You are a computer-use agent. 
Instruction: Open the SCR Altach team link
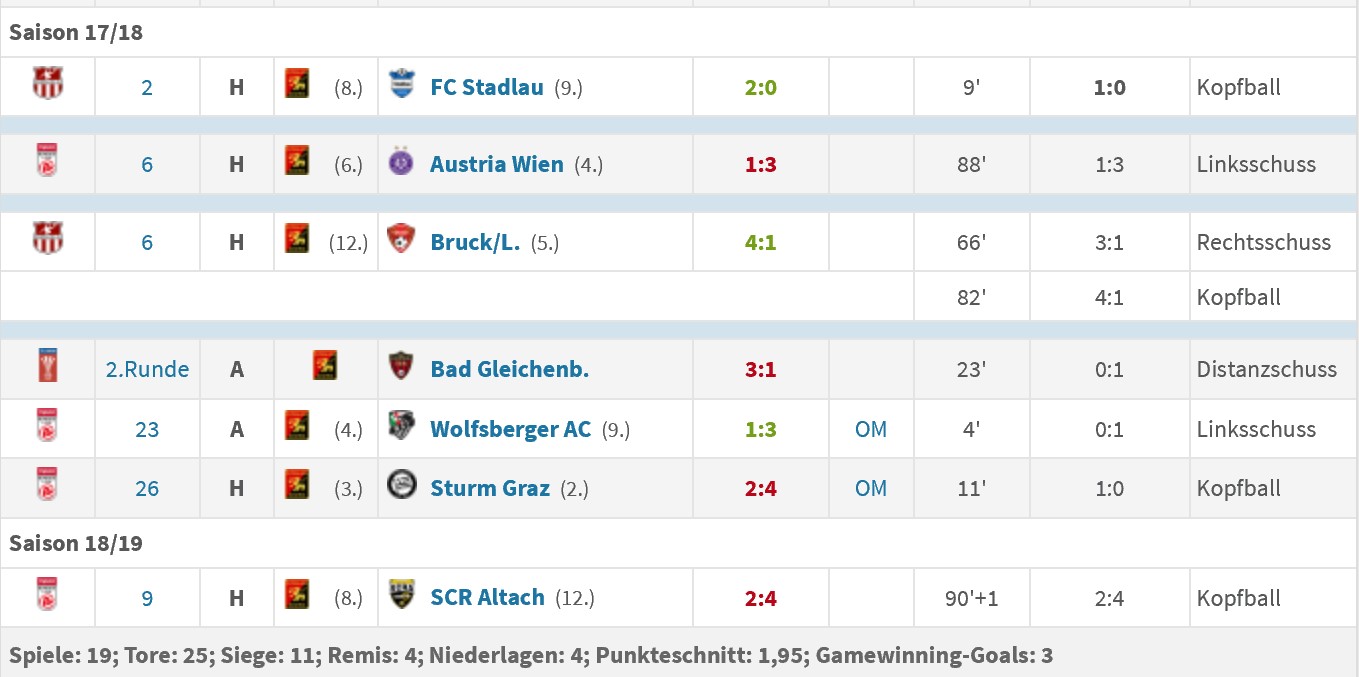488,597
